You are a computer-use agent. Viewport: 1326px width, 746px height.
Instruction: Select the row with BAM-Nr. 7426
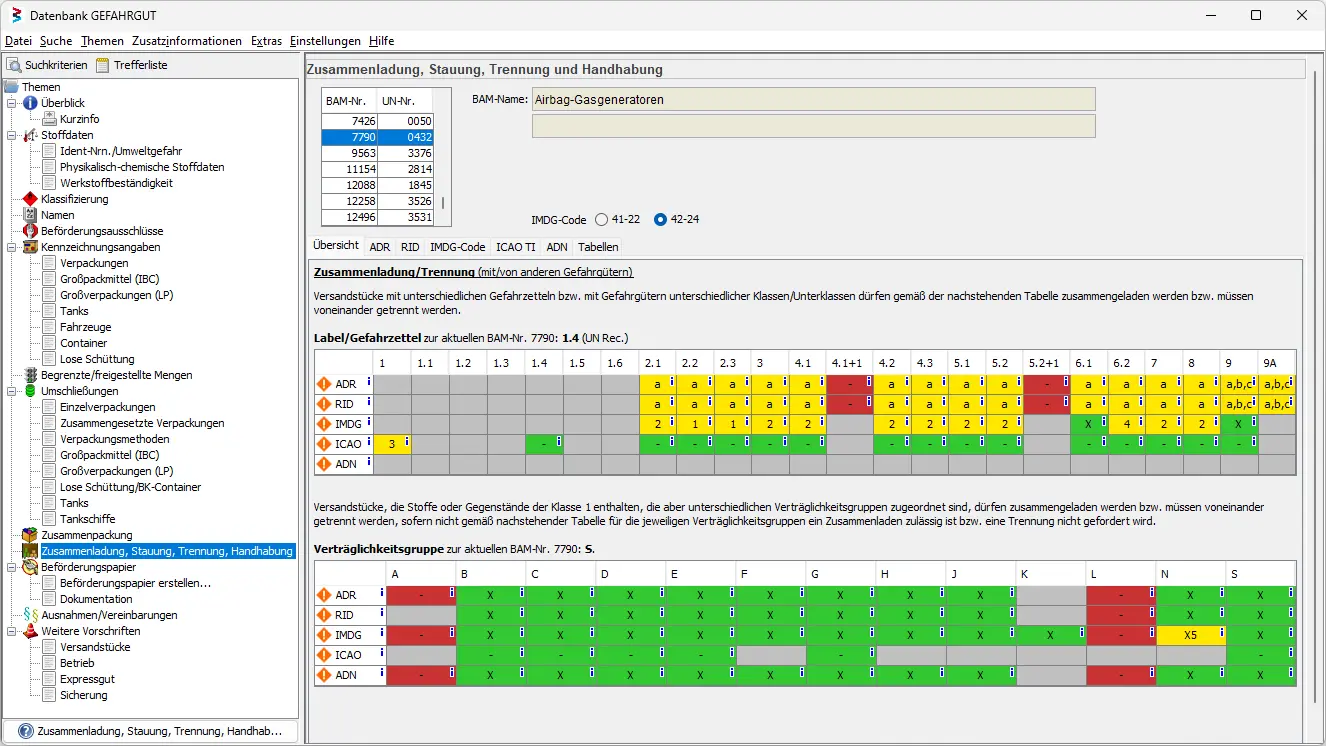378,121
